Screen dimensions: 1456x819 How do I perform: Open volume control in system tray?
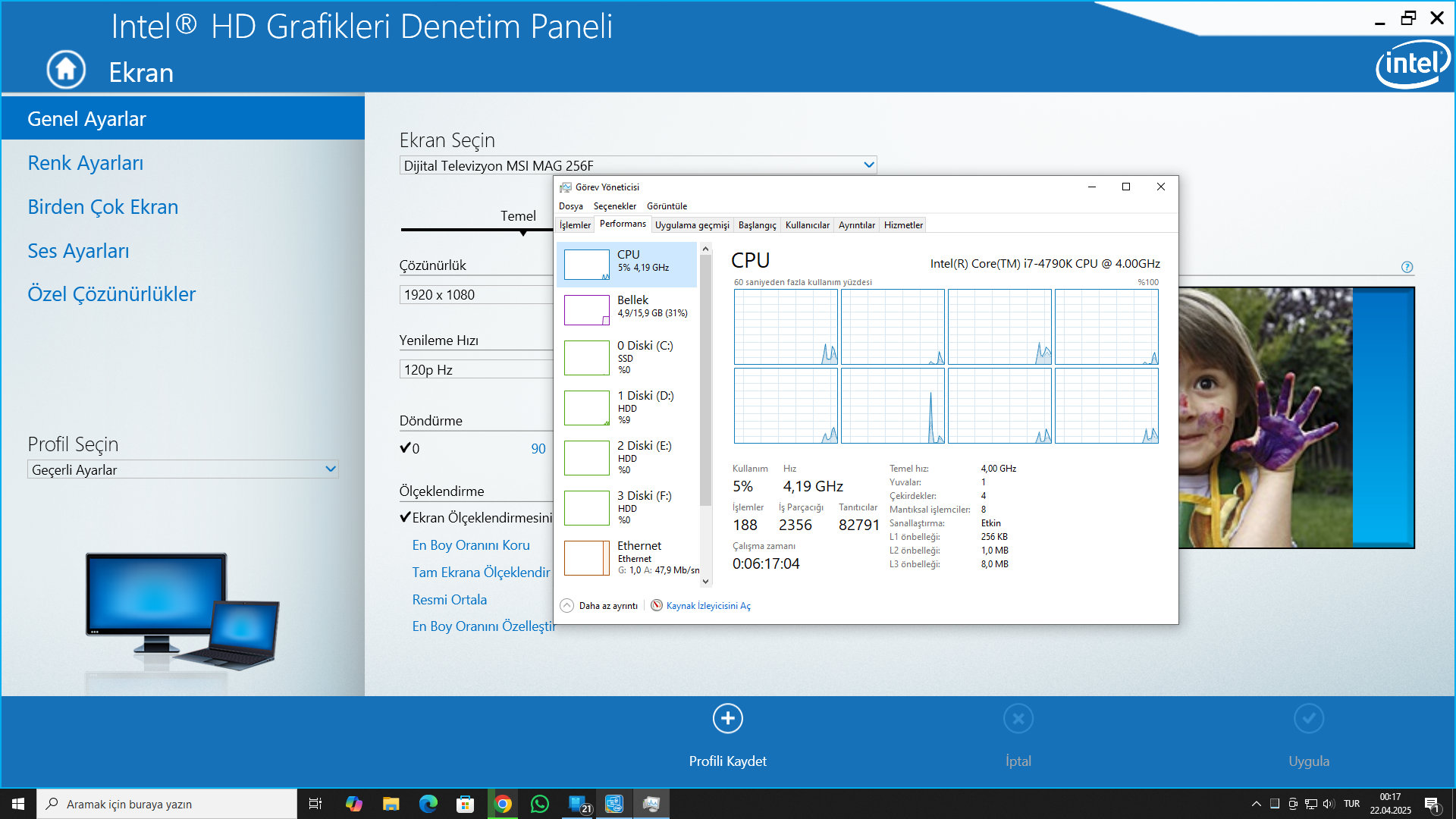coord(1329,804)
